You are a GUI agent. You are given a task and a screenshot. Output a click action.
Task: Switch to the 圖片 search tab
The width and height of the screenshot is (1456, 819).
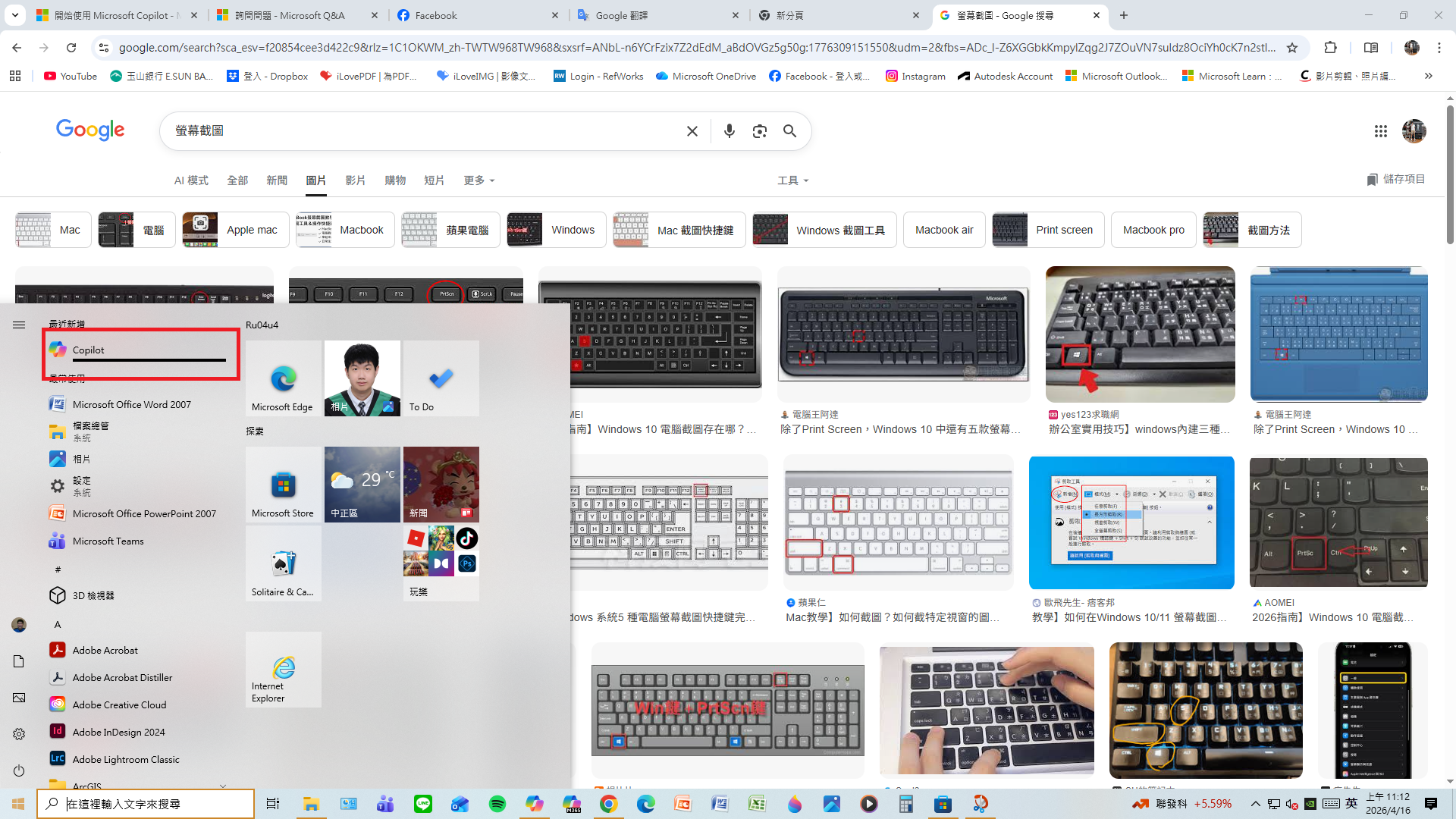click(316, 180)
